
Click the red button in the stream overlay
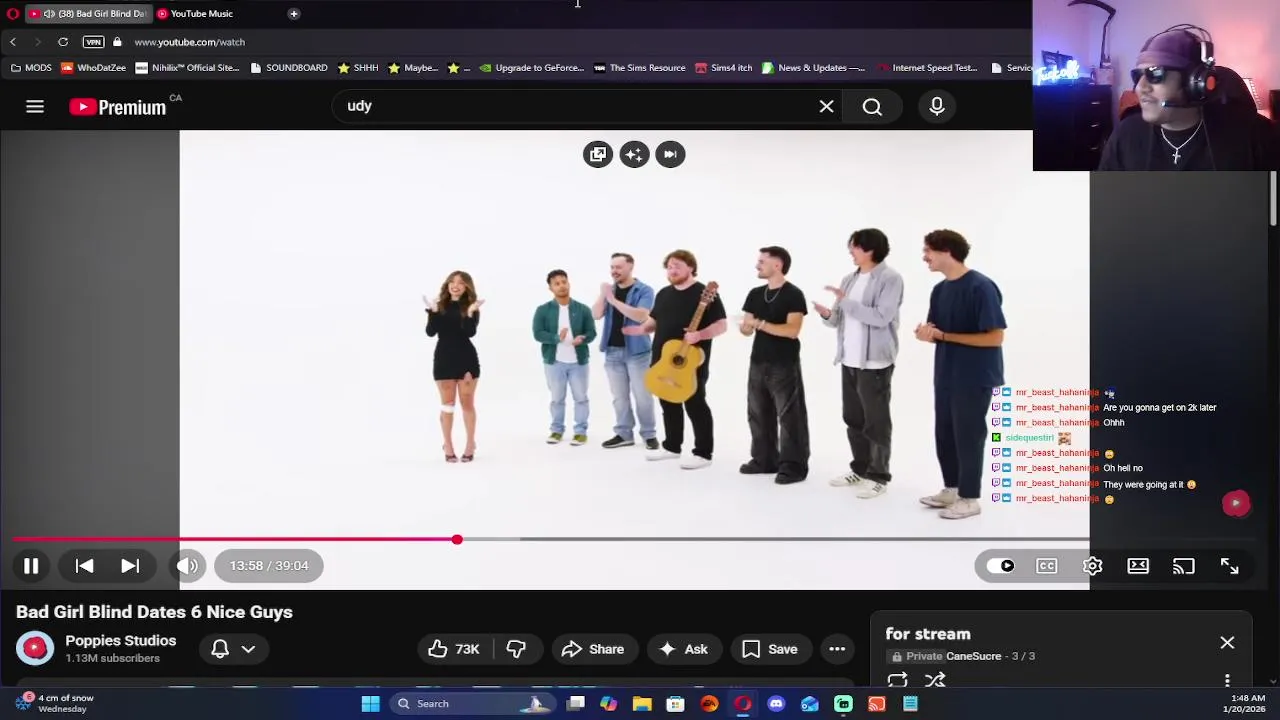1236,503
